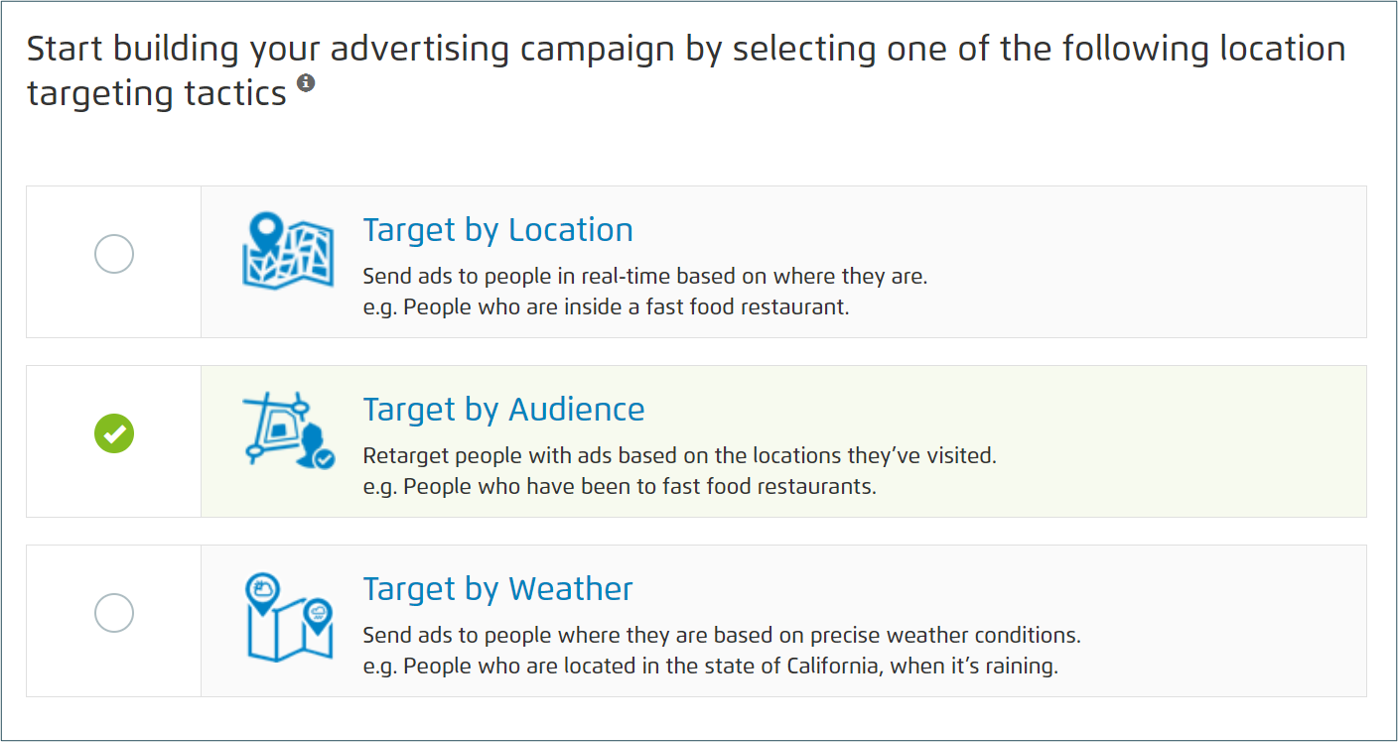Click the 'inside a fast food restaurant' example

click(606, 307)
